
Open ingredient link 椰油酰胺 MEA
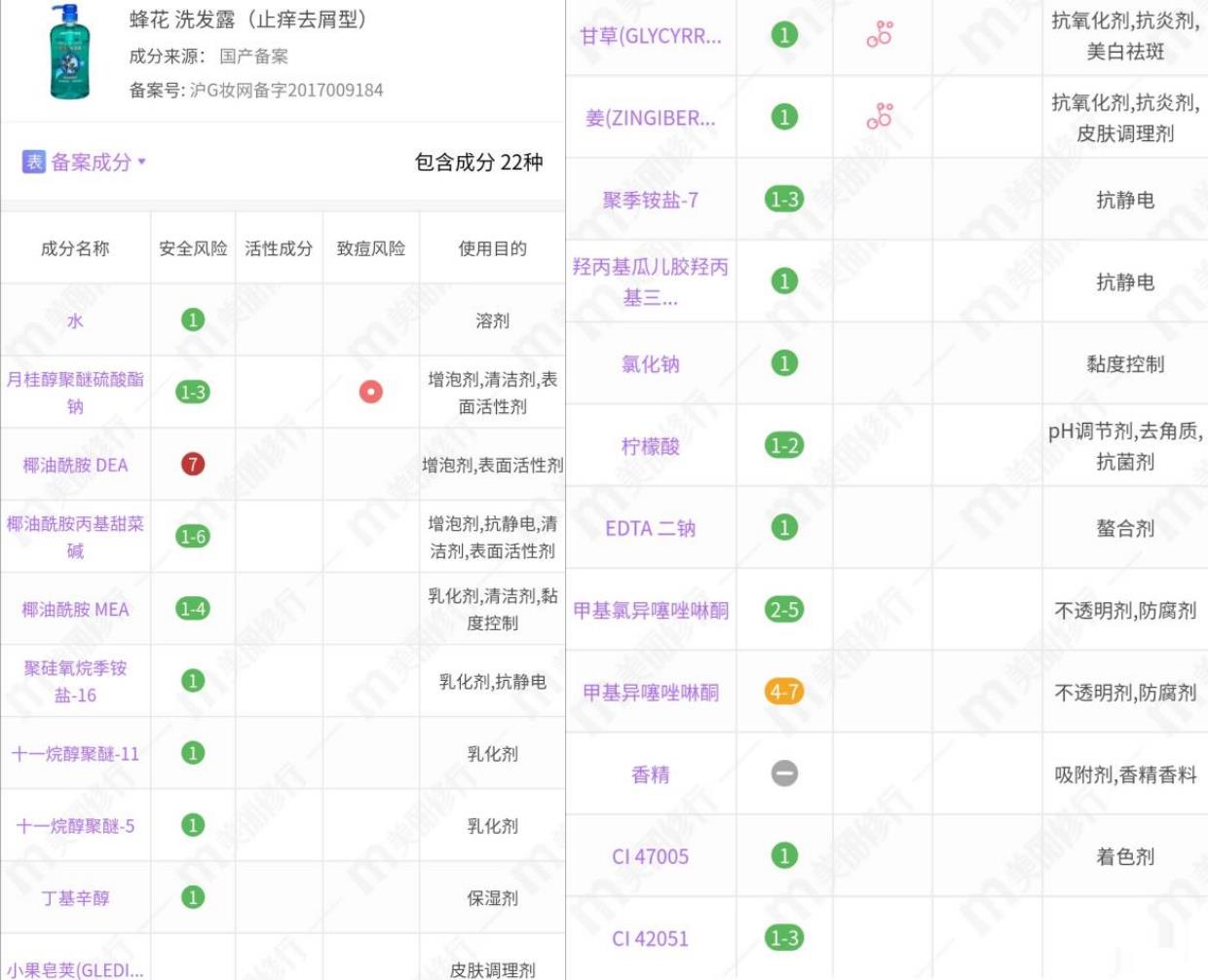point(75,609)
